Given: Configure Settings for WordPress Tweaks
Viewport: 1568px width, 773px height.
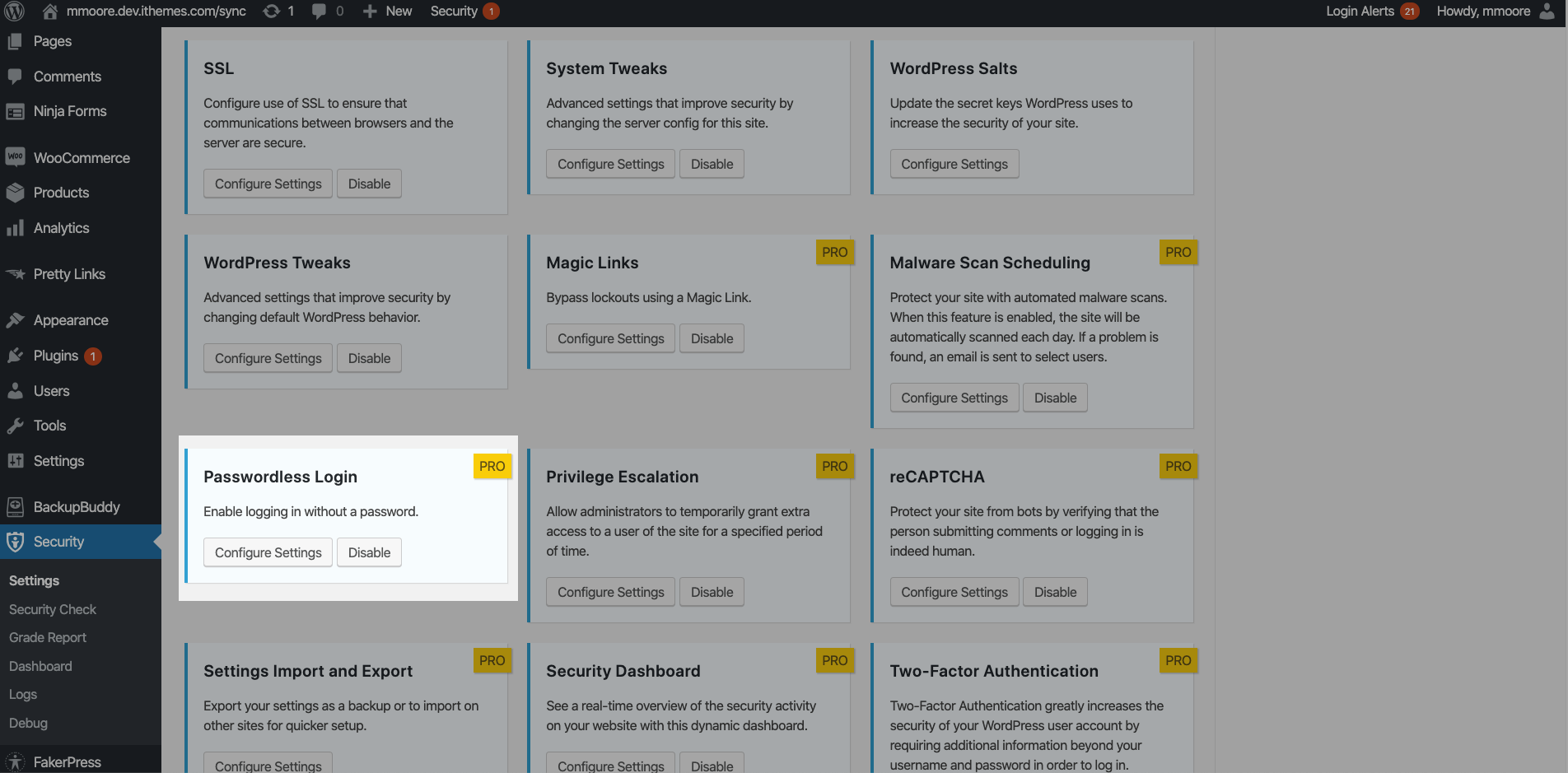Looking at the screenshot, I should pos(268,358).
